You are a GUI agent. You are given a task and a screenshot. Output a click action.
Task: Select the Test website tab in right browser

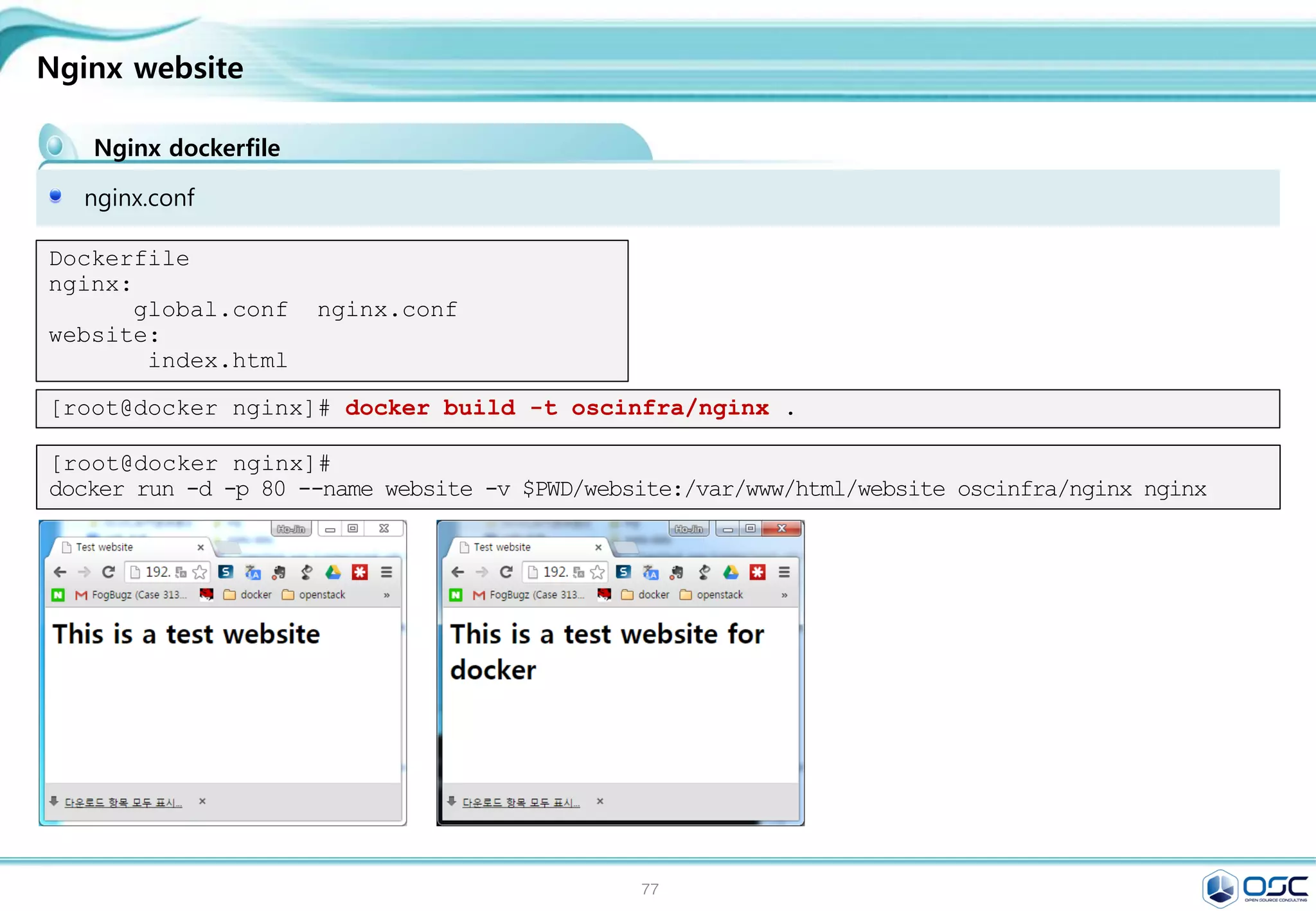502,547
